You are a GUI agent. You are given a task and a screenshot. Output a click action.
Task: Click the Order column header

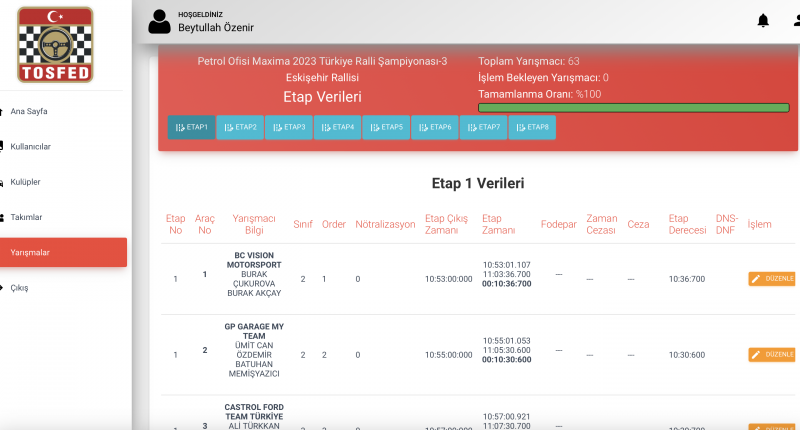pos(334,224)
